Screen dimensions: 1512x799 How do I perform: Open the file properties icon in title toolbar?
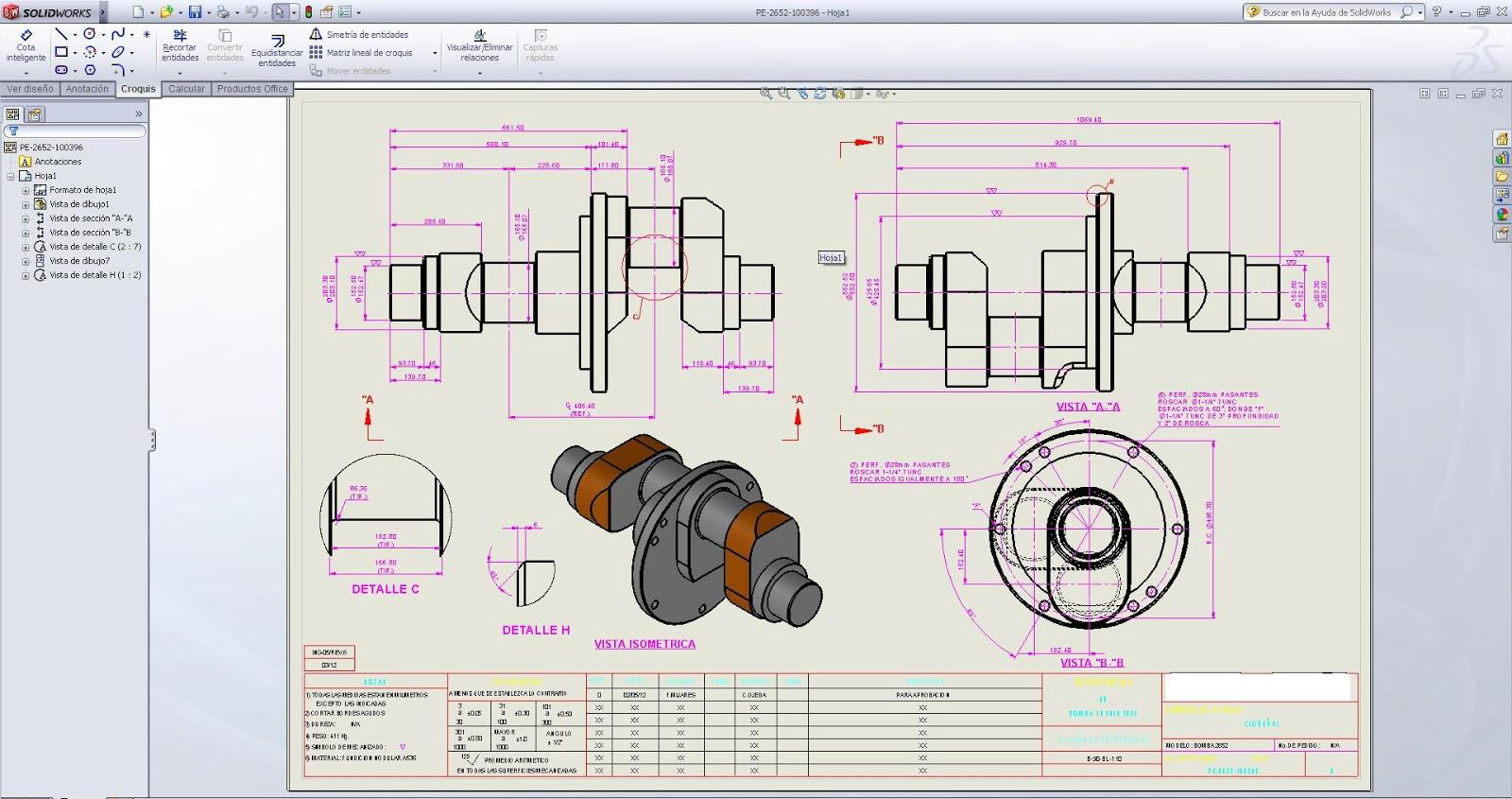coord(326,12)
